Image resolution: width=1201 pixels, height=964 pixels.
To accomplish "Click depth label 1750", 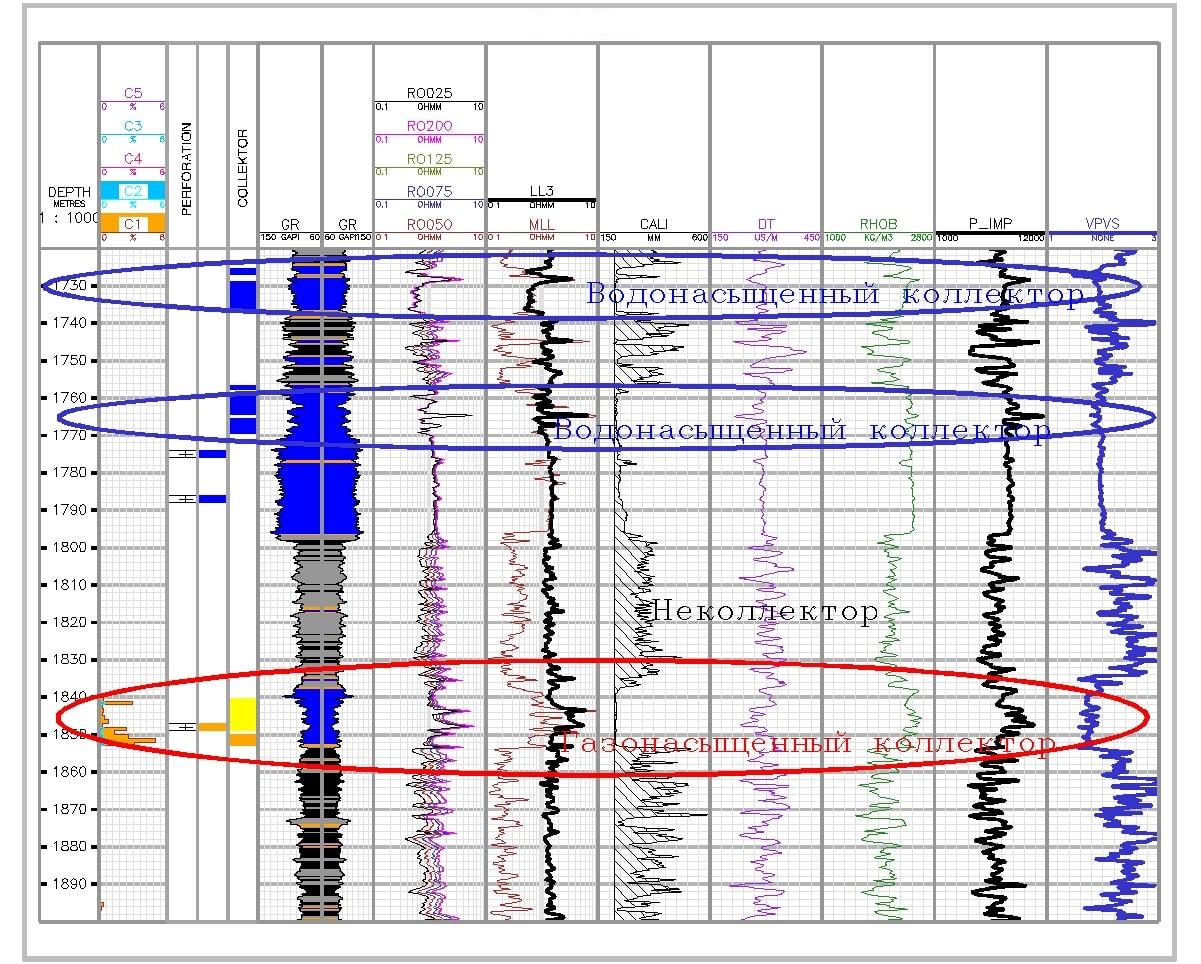I will 70,360.
